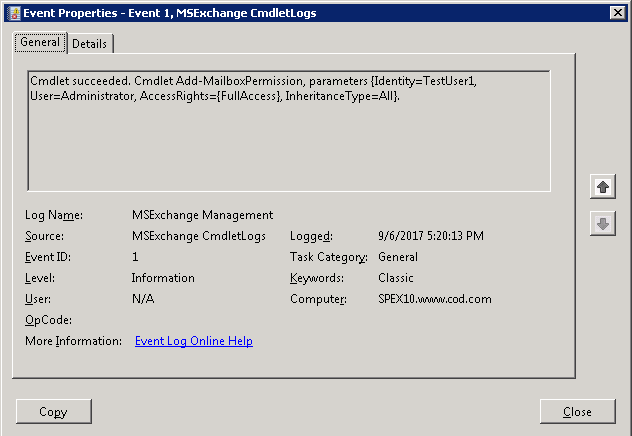The width and height of the screenshot is (632, 436).
Task: Click the Copy button
Action: tap(54, 411)
